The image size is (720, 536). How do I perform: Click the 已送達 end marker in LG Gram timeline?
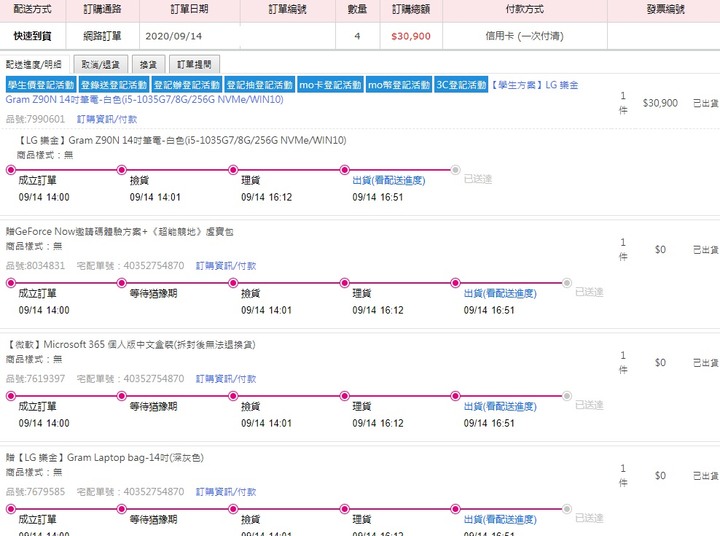(455, 170)
